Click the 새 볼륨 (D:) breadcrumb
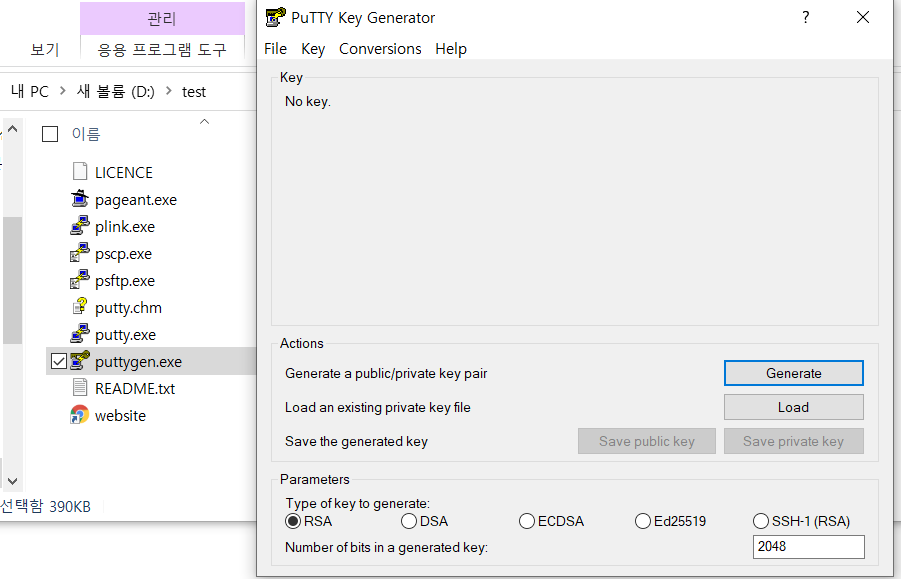 point(115,91)
